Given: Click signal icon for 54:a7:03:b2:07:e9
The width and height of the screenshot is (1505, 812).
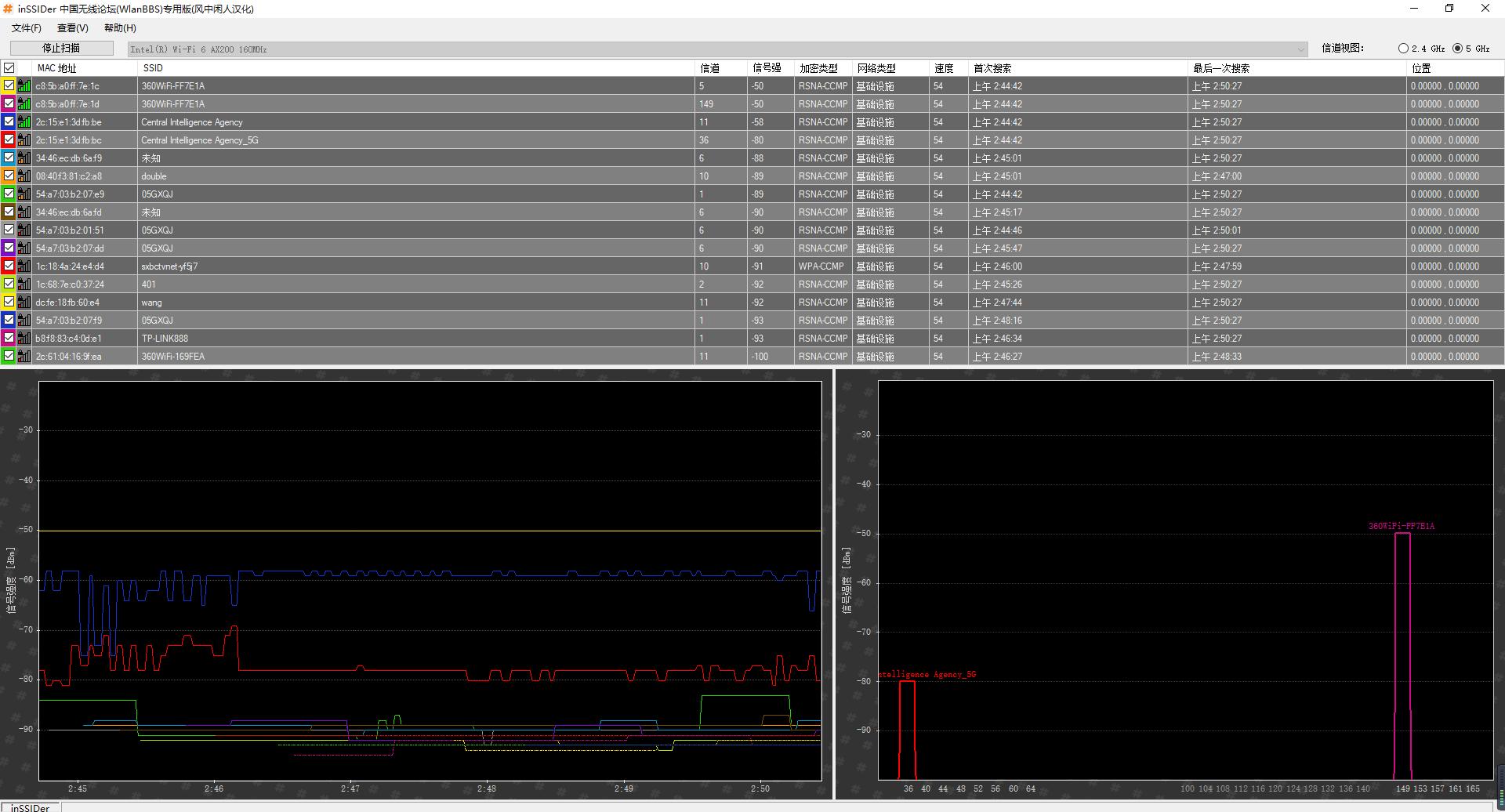Looking at the screenshot, I should 24,194.
